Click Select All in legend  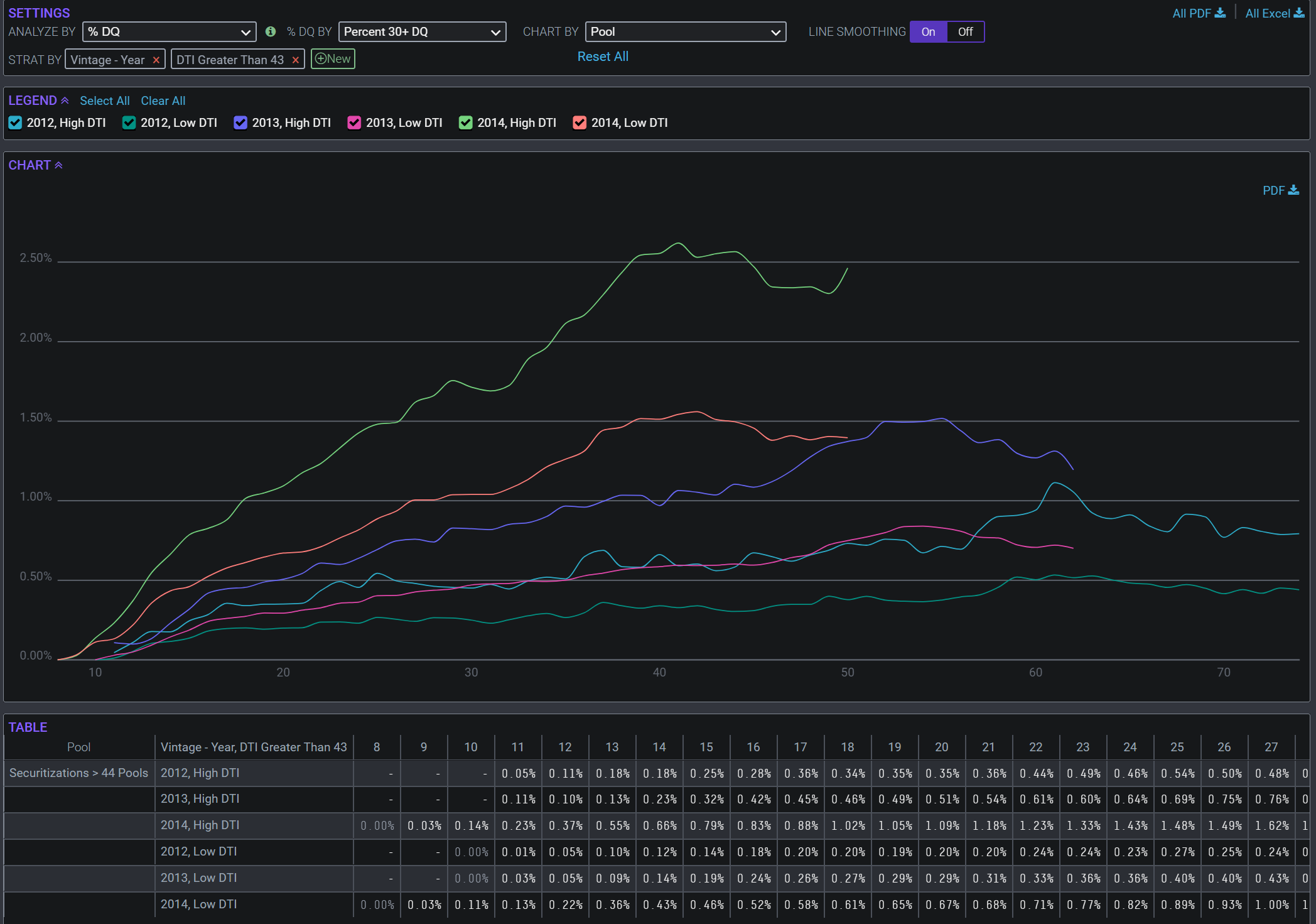(105, 101)
